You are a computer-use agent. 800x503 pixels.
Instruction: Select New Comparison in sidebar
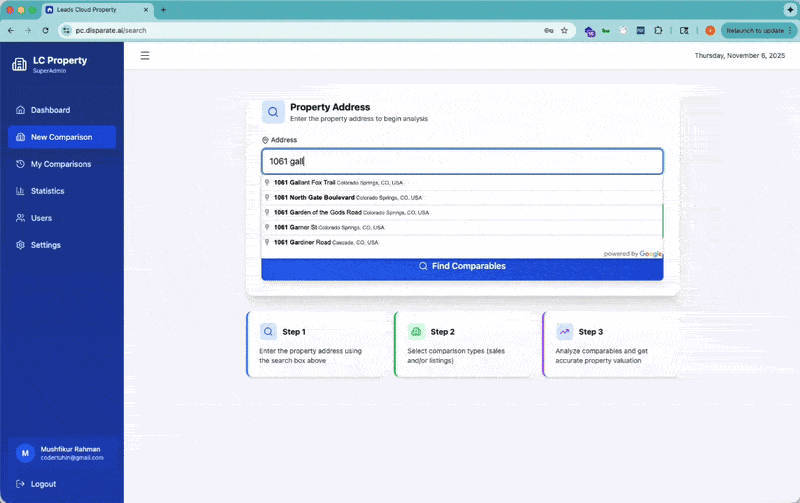62,137
